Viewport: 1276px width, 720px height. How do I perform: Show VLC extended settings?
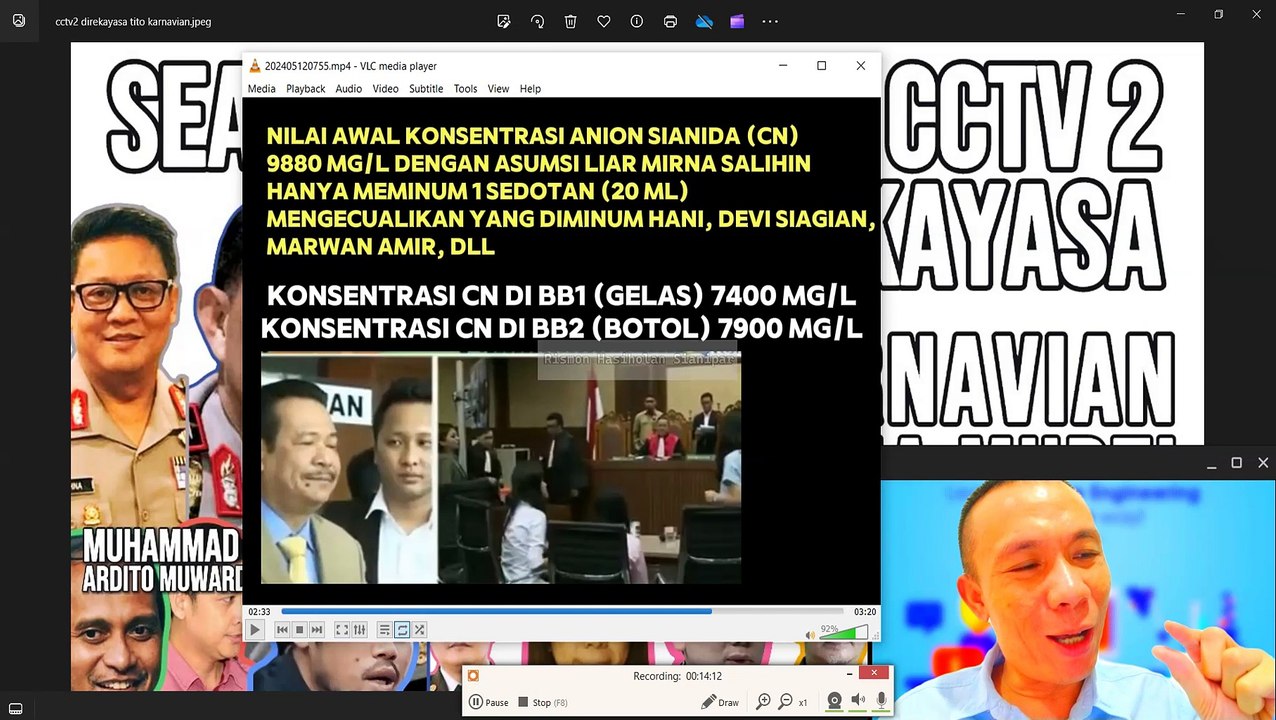click(x=359, y=630)
